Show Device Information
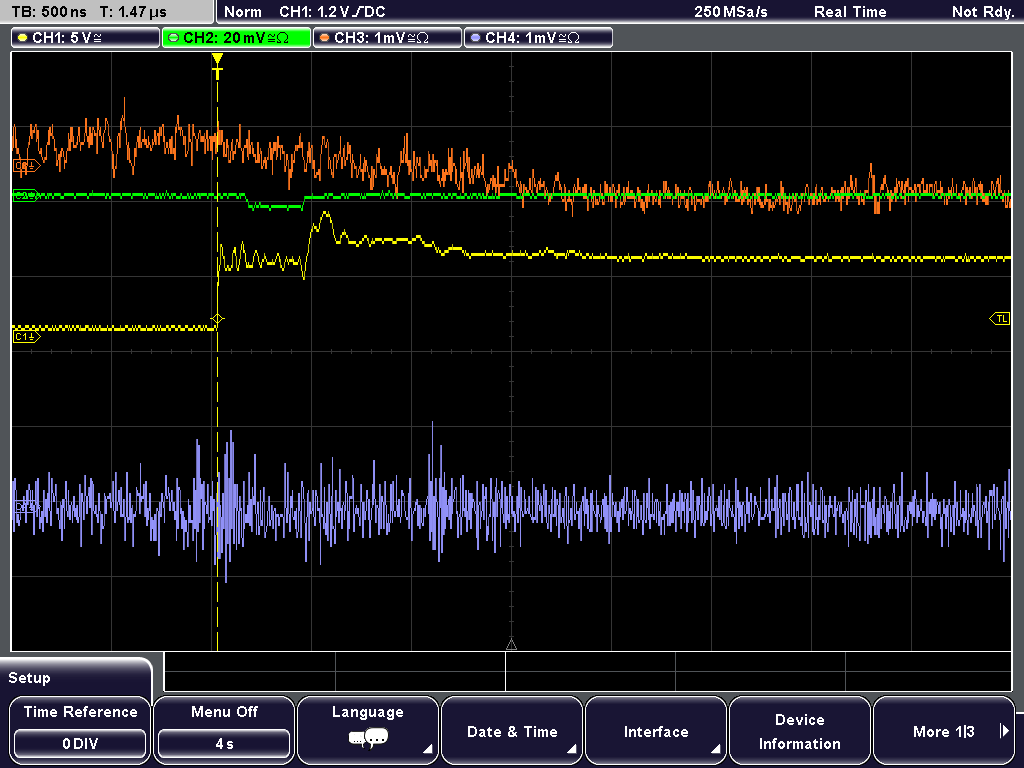1024x768 pixels. (799, 729)
